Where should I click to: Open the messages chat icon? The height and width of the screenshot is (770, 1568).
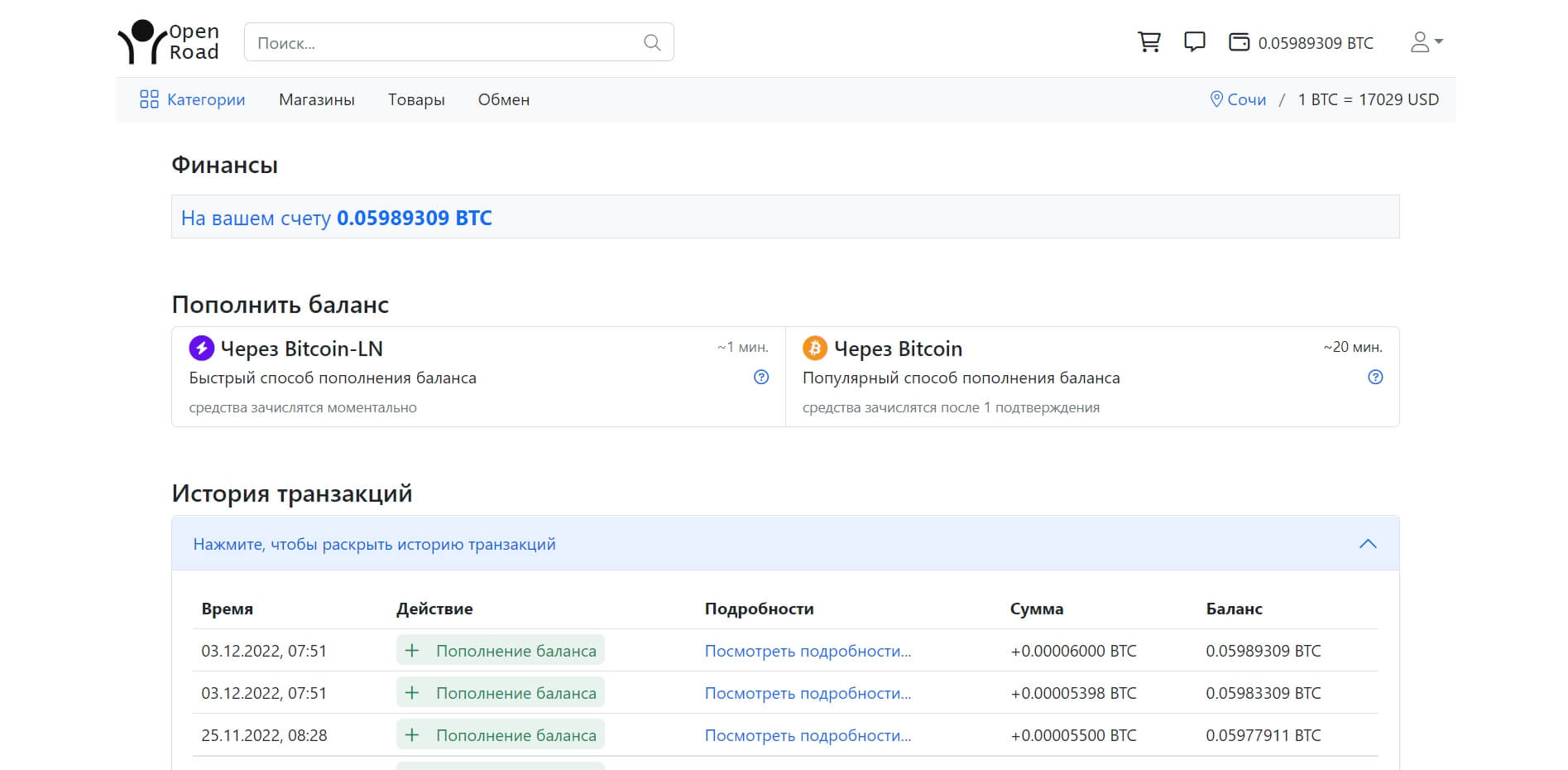pyautogui.click(x=1195, y=42)
